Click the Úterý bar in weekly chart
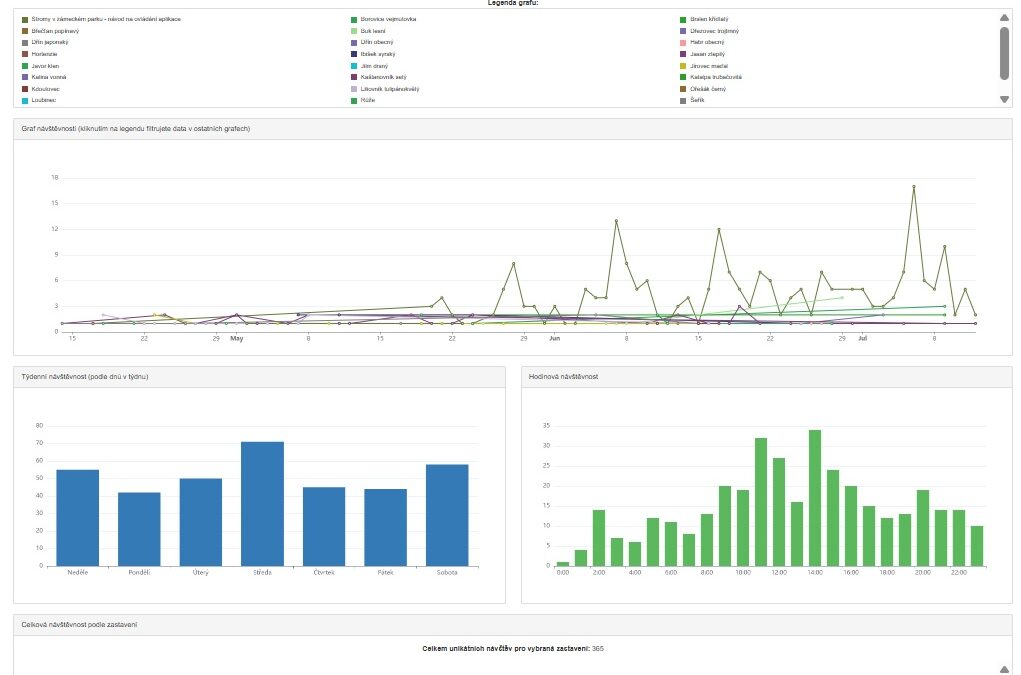This screenshot has height=675, width=1021. (x=201, y=522)
